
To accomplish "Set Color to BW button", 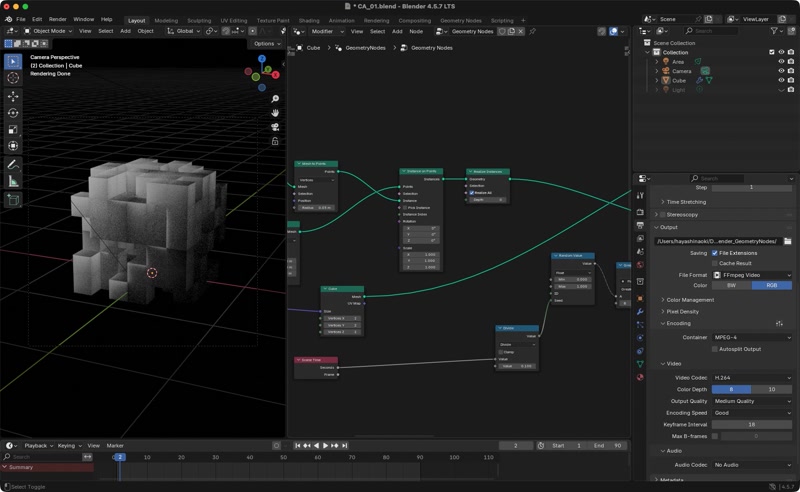I will tap(731, 286).
